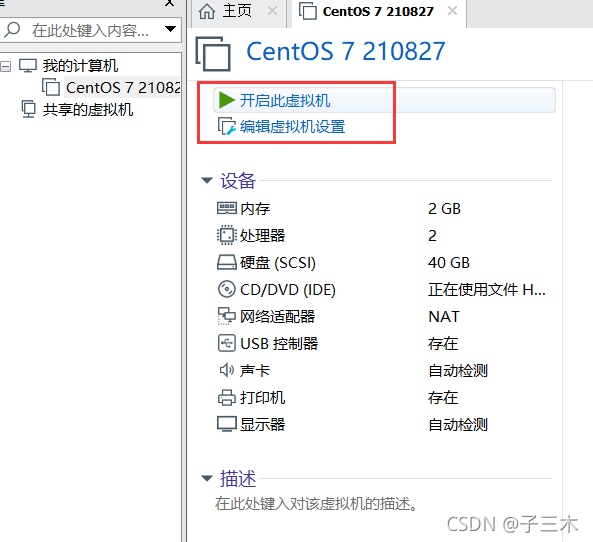Image resolution: width=593 pixels, height=542 pixels.
Task: Click the edit VM settings wrench icon
Action: 227,126
